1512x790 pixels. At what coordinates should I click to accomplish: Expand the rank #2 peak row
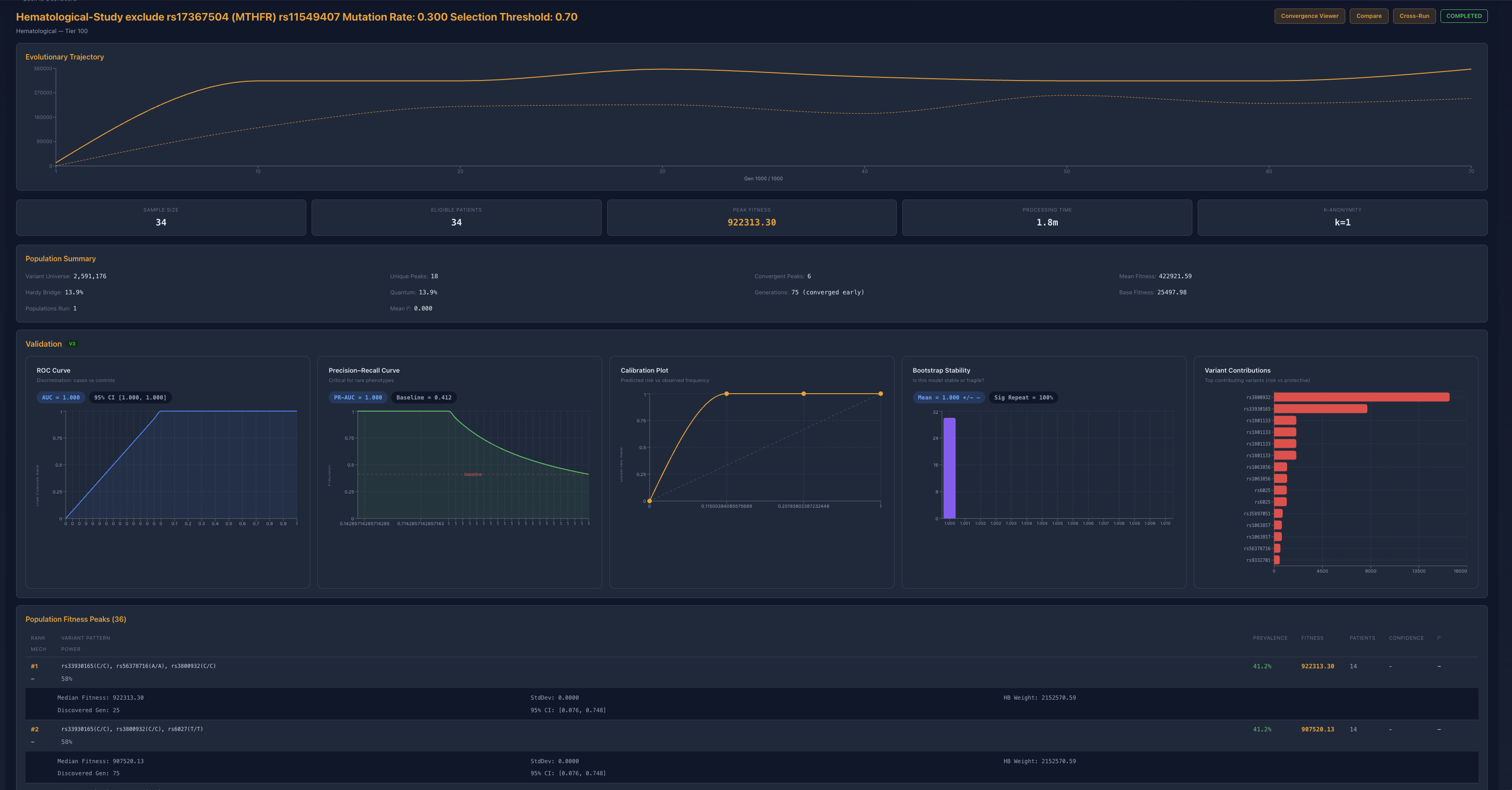[x=132, y=730]
